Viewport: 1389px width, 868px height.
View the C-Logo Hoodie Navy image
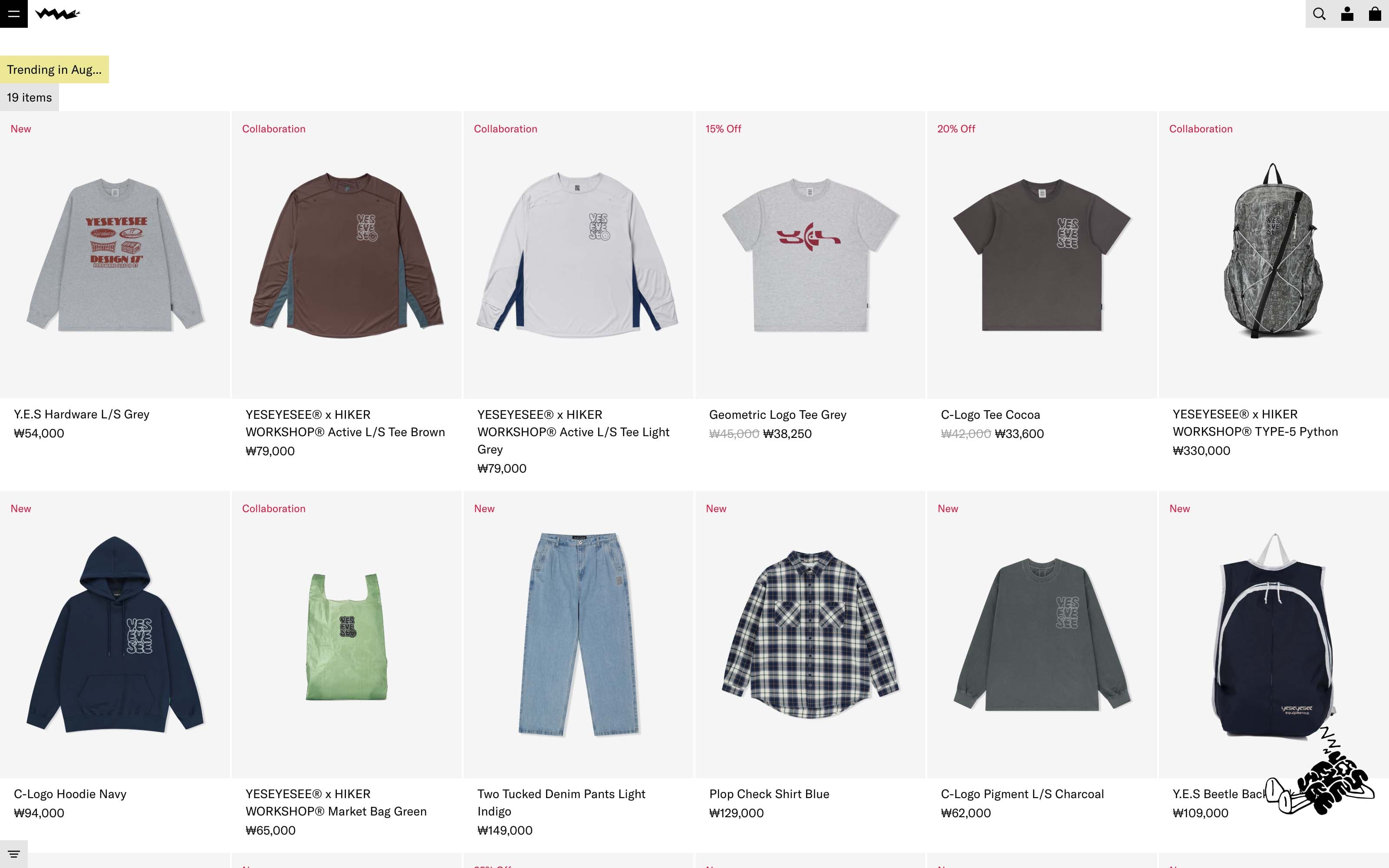115,635
